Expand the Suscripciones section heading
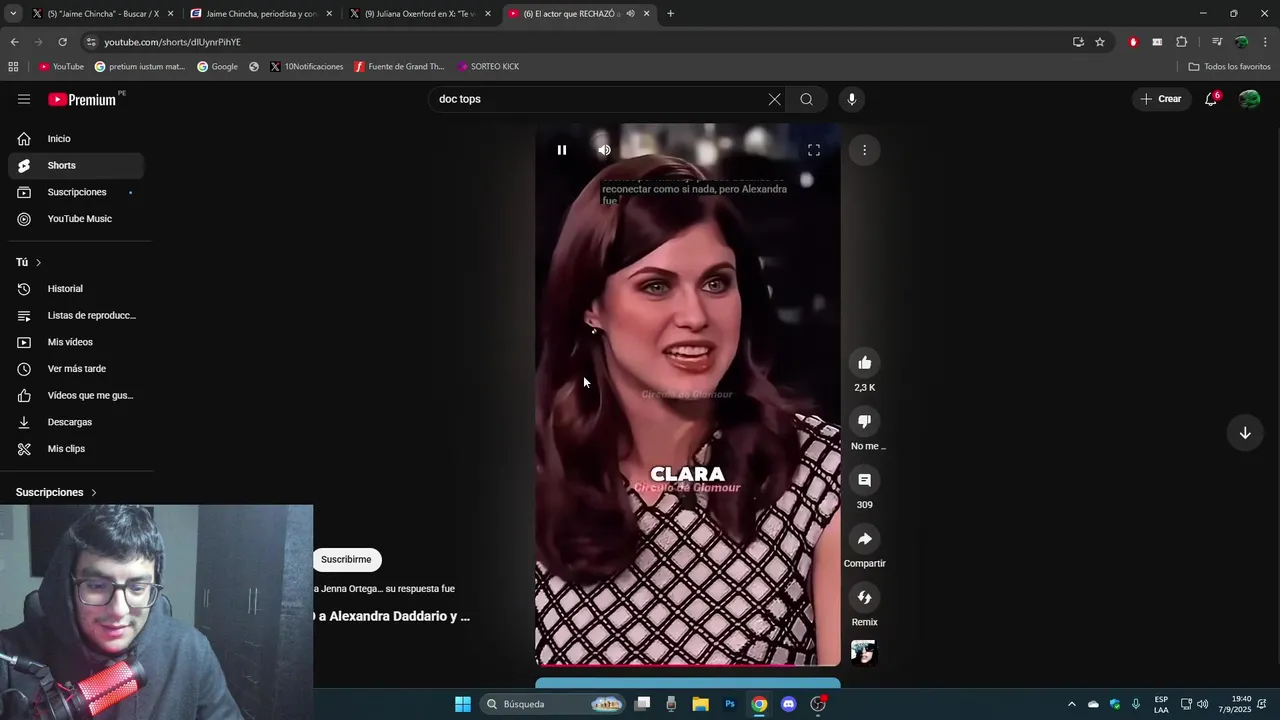This screenshot has width=1280, height=720. point(56,493)
